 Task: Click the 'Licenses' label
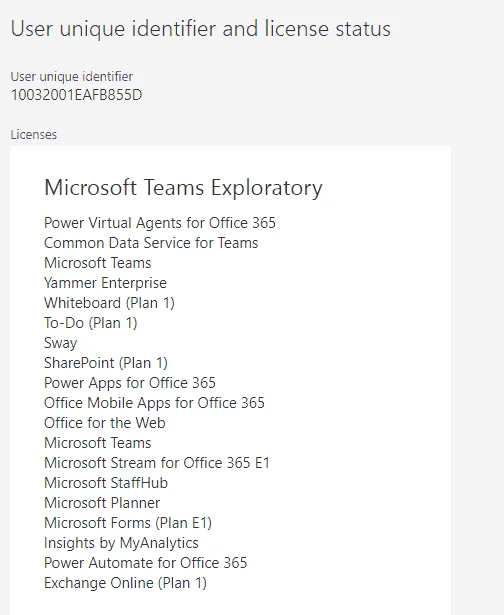coord(34,135)
